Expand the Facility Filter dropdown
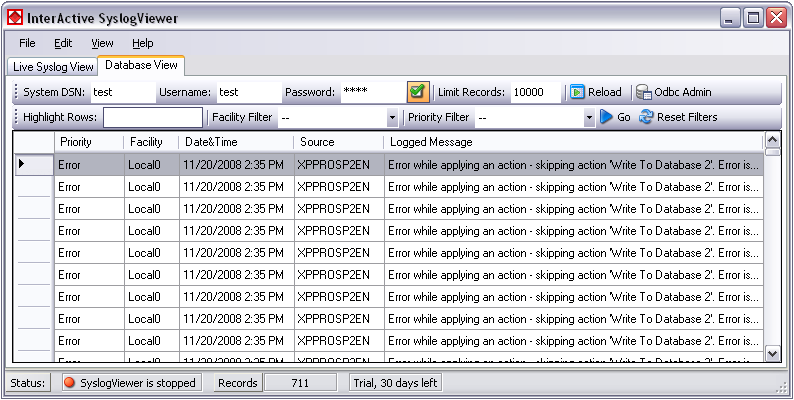This screenshot has height=400, width=794. 392,118
